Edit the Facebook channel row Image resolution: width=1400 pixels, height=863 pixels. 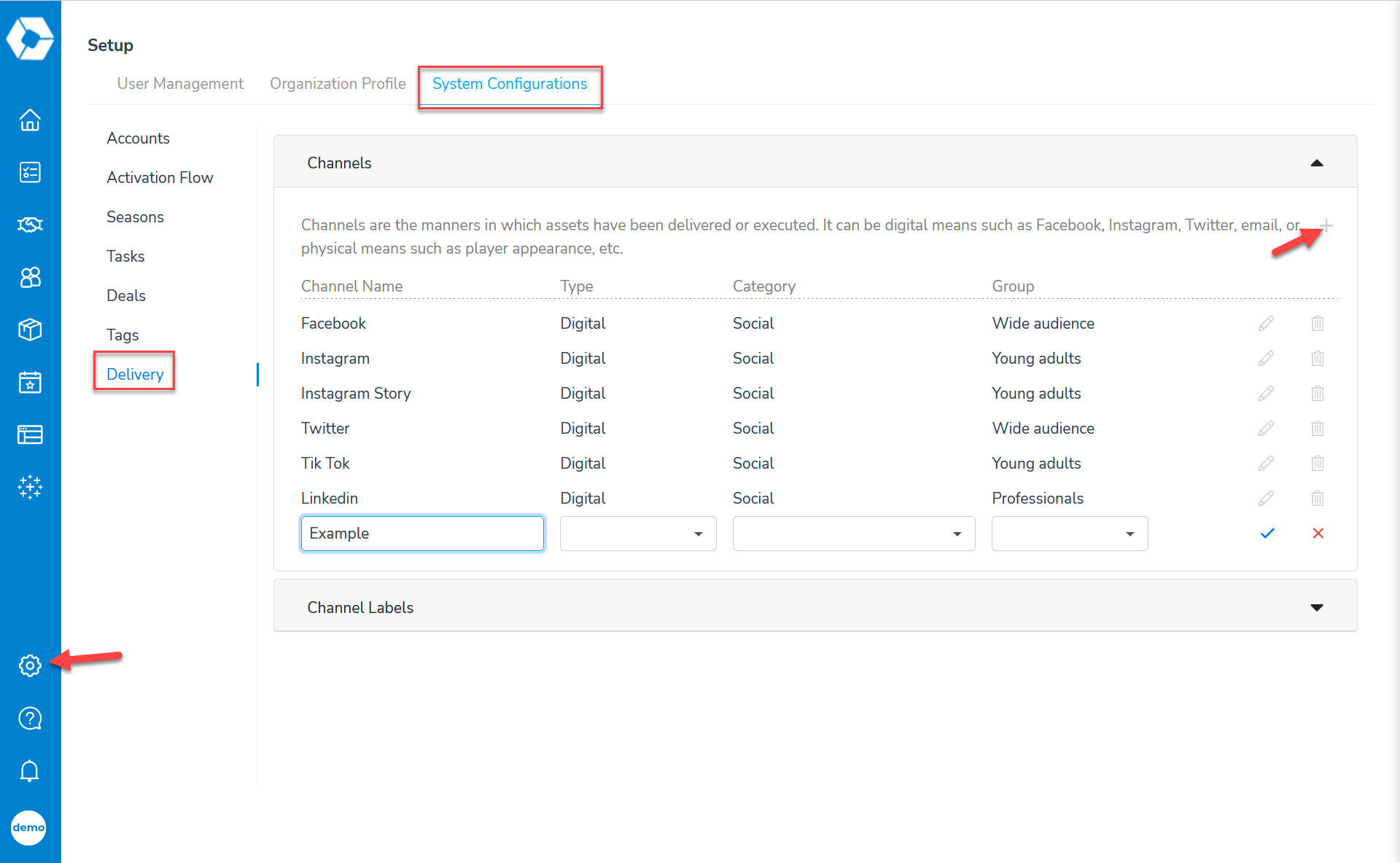pos(1266,324)
